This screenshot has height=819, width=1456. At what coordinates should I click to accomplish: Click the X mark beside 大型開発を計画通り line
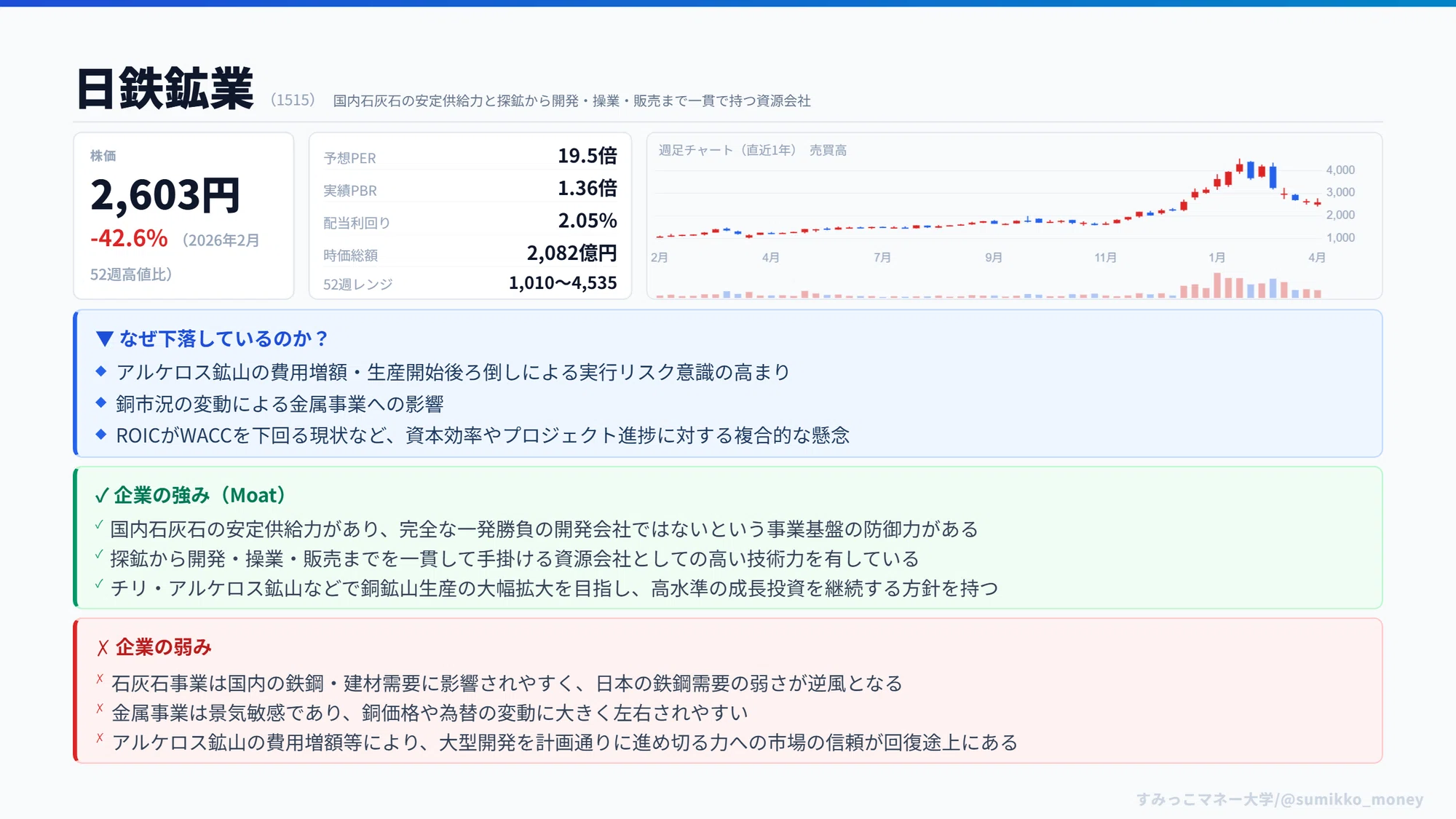100,738
